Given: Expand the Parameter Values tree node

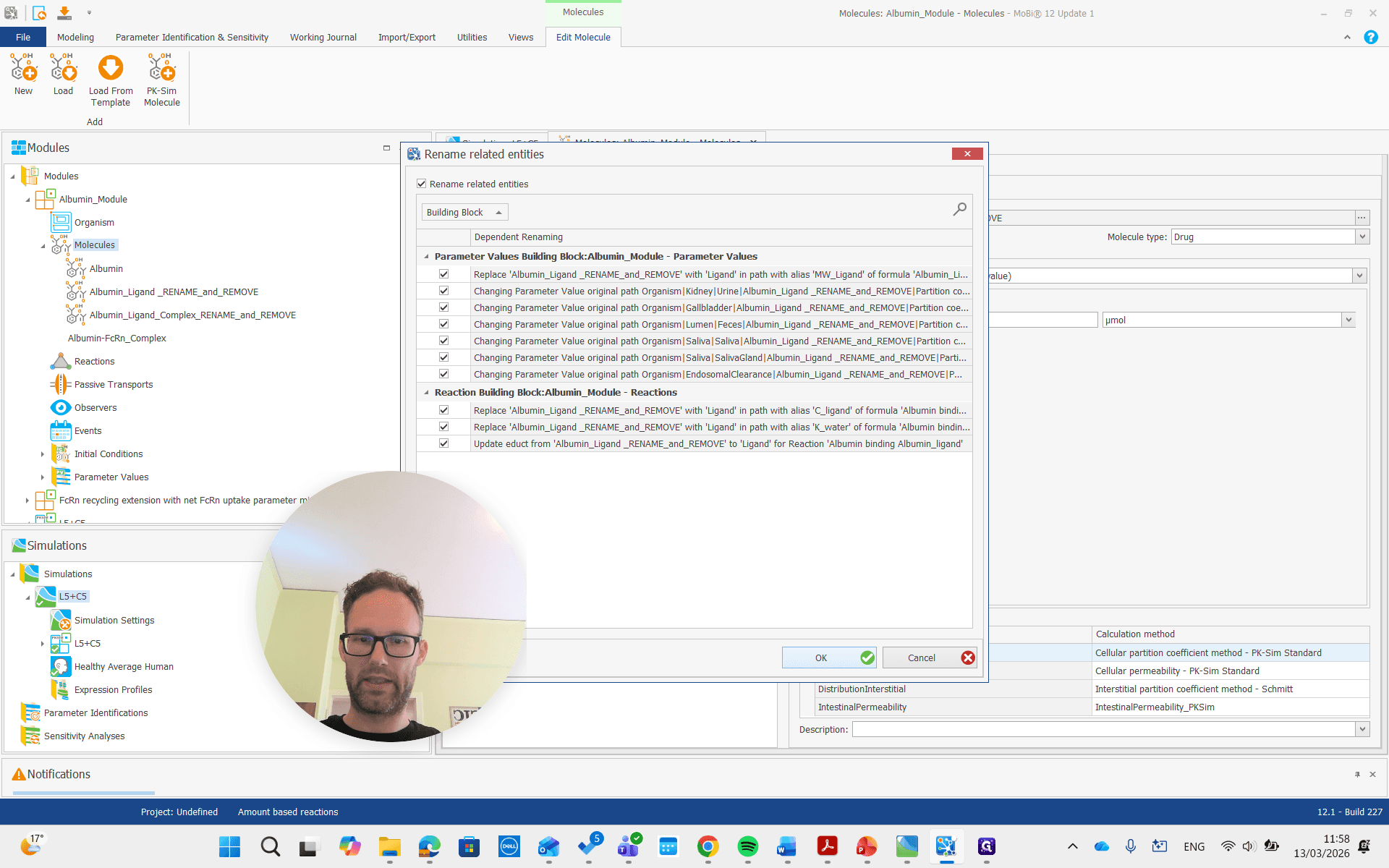Looking at the screenshot, I should coord(43,477).
